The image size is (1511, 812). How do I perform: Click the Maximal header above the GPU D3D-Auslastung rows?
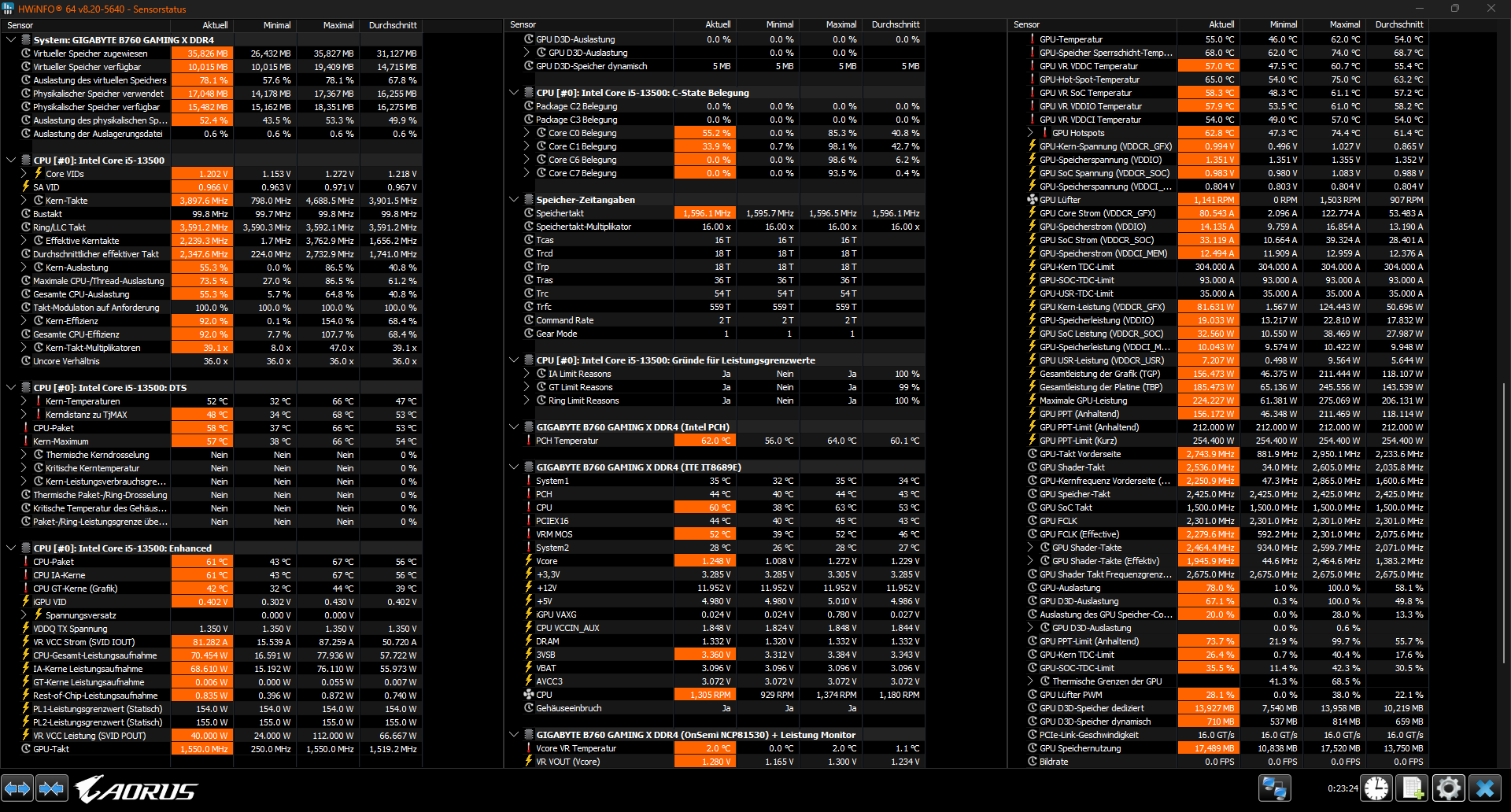[x=831, y=24]
